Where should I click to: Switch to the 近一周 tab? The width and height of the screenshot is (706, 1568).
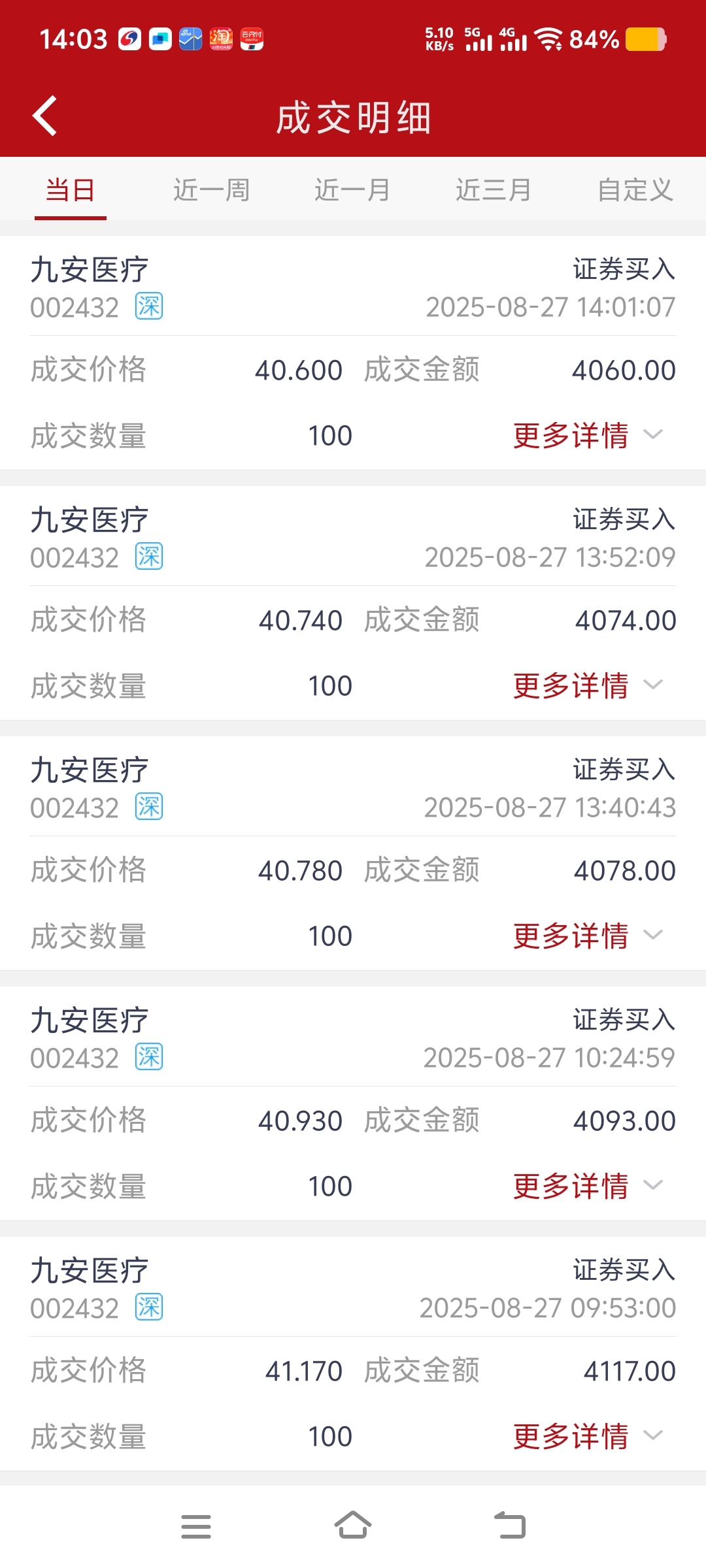point(211,190)
